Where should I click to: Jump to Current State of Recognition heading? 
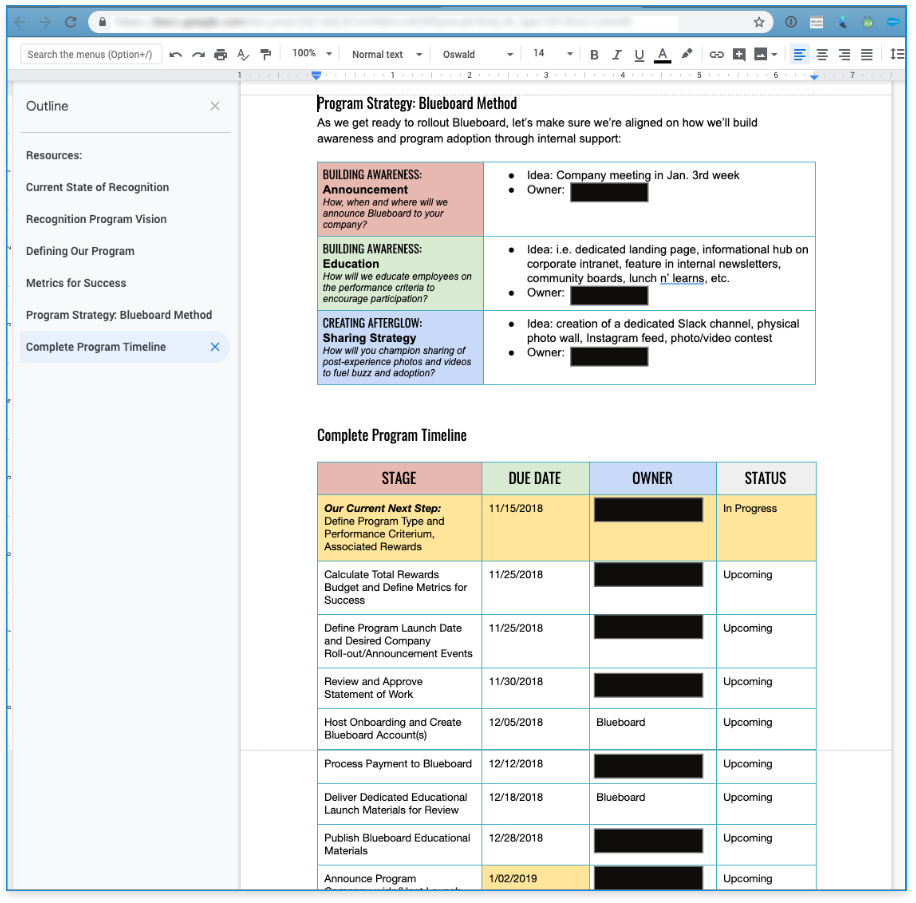pyautogui.click(x=97, y=187)
